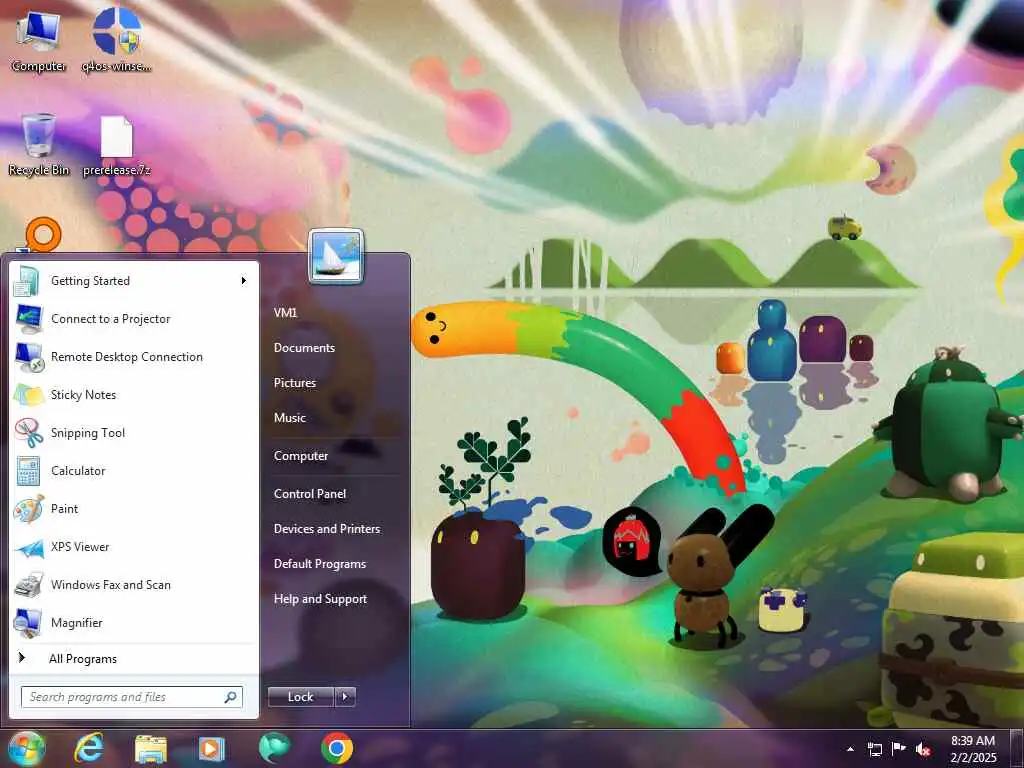1024x768 pixels.
Task: Expand the Getting Started submenu arrow
Action: [x=244, y=281]
